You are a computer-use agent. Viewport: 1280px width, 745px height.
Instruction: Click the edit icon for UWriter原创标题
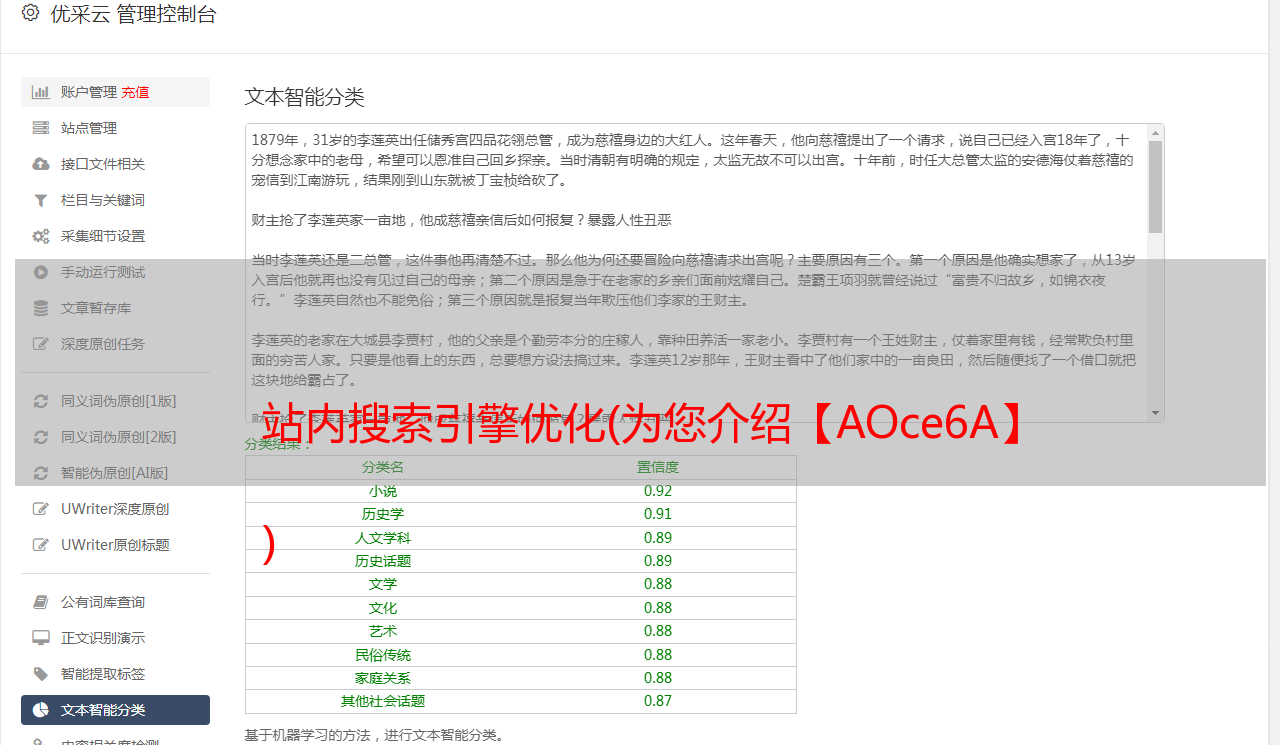pos(41,545)
